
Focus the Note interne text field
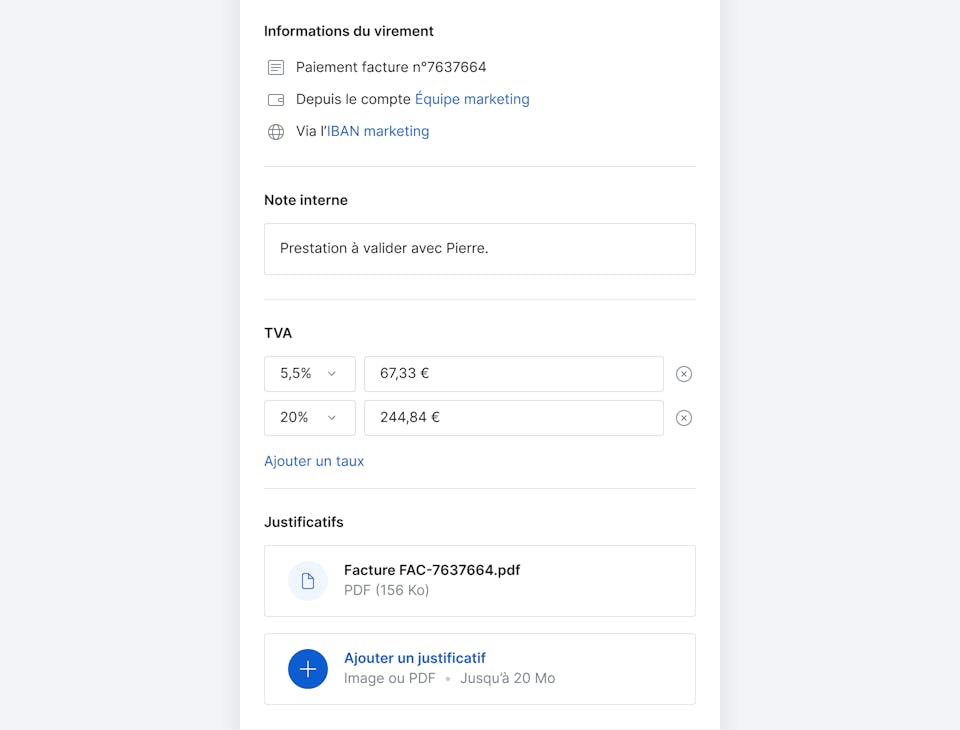pos(480,249)
